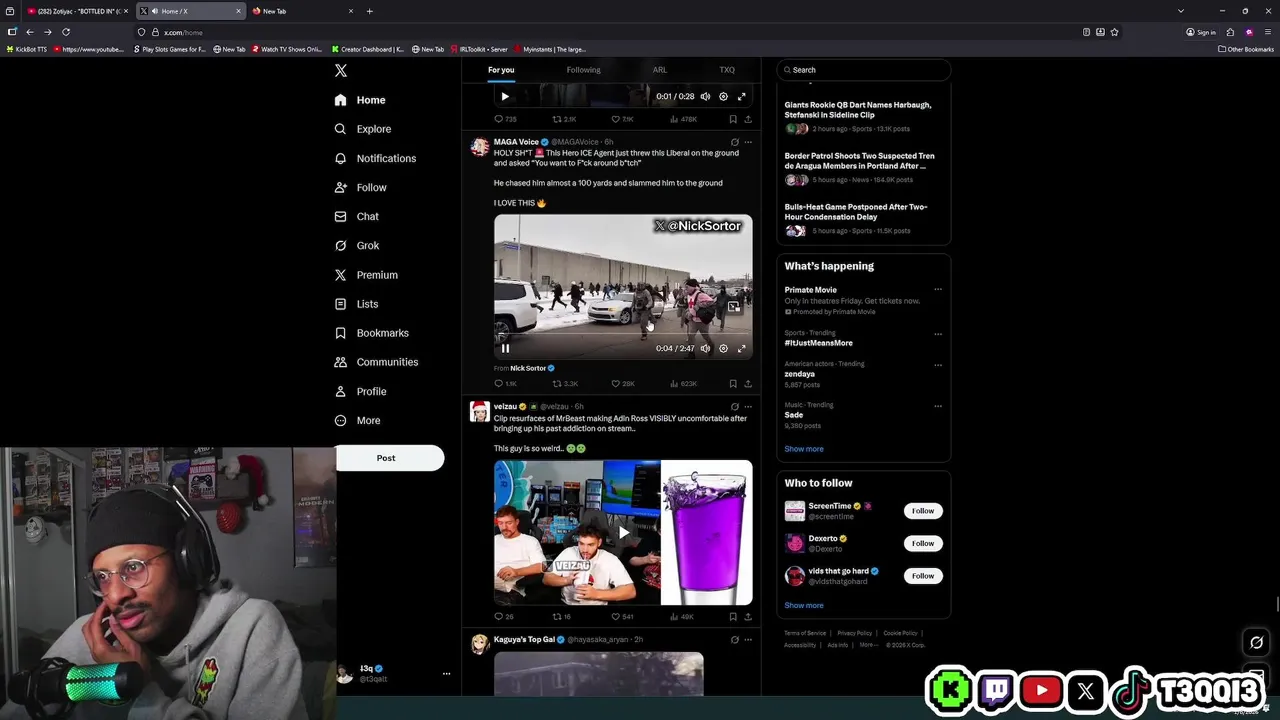The width and height of the screenshot is (1280, 720).
Task: Switch to the Following tab
Action: point(583,70)
